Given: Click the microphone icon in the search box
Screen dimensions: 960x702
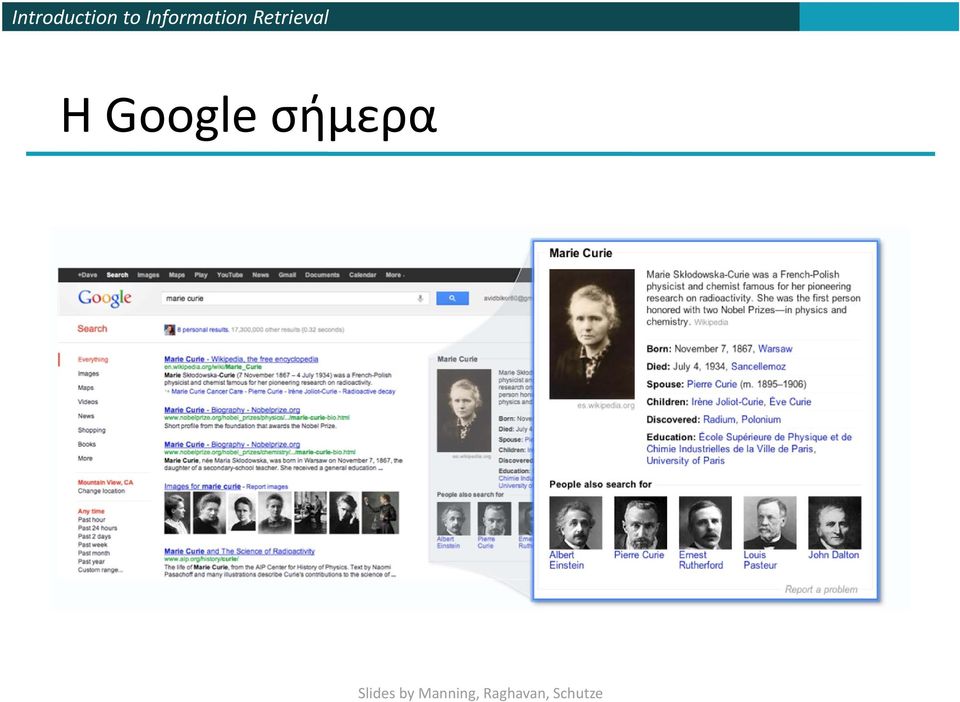Looking at the screenshot, I should pos(420,298).
